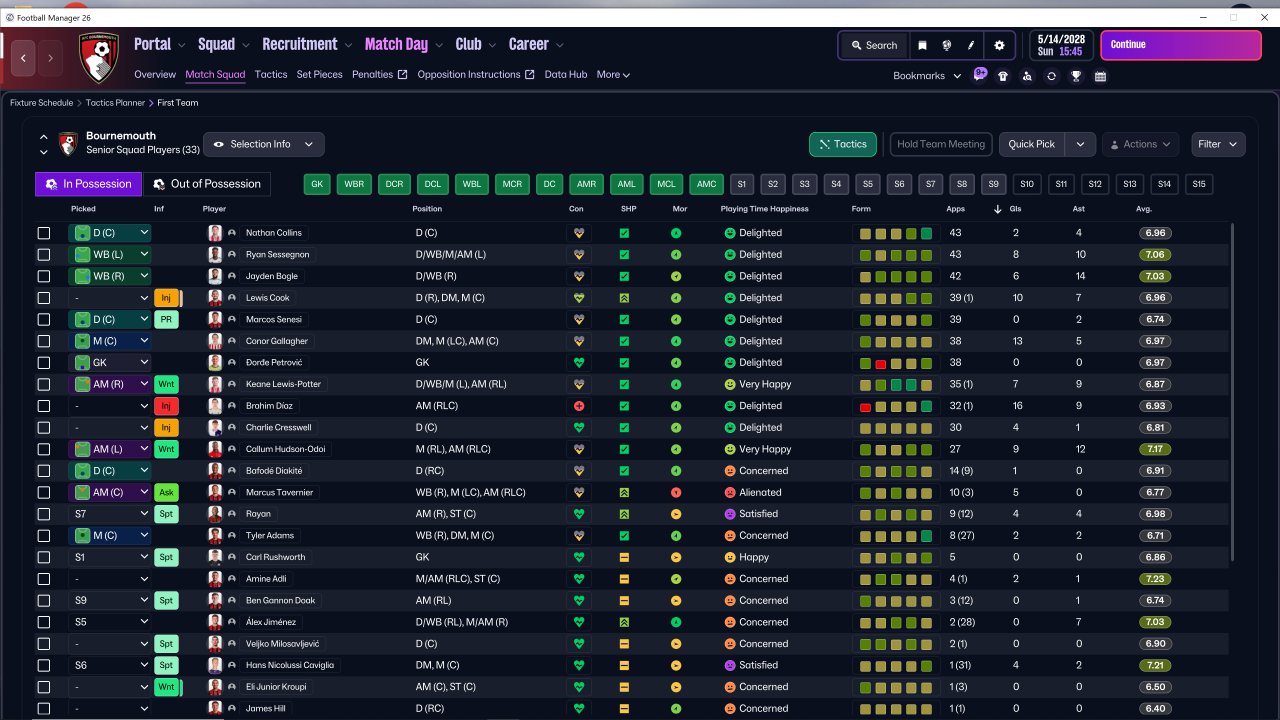The width and height of the screenshot is (1280, 720).
Task: Click the scouting search icon in the bookmarks bar
Action: tap(1027, 76)
